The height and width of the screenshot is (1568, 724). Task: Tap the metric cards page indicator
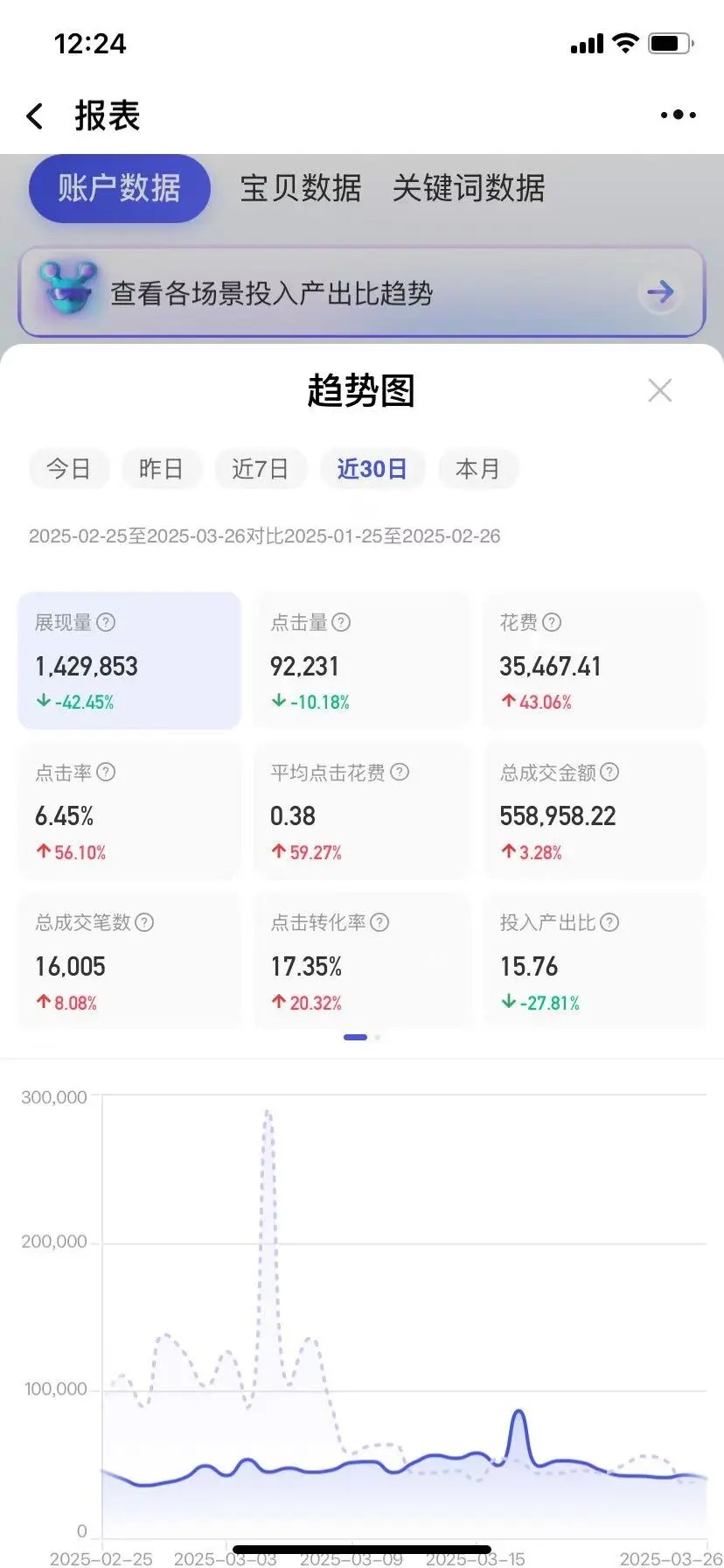point(362,1037)
